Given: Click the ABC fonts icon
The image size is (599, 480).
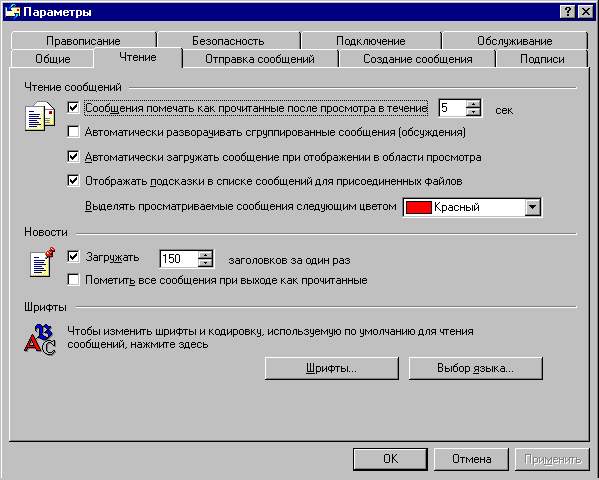Looking at the screenshot, I should click(x=40, y=339).
